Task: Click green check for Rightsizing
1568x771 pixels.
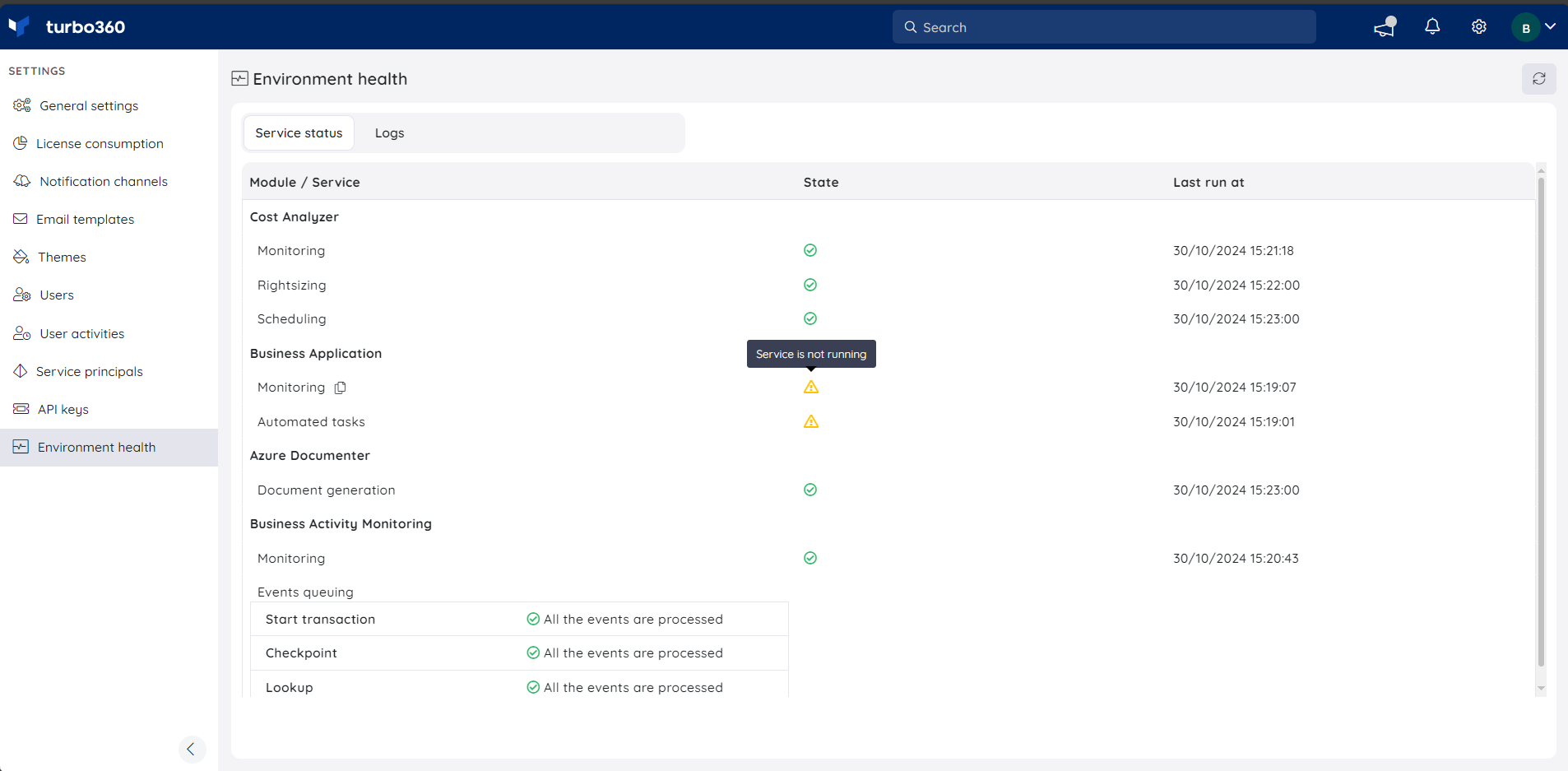Action: coord(810,285)
